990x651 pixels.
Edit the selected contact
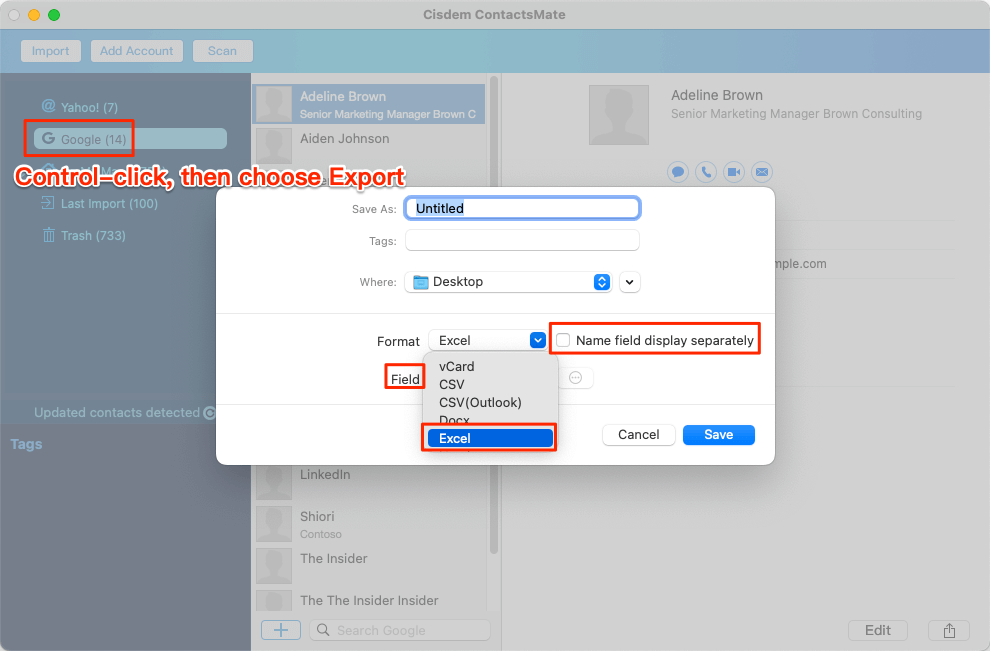pos(878,630)
